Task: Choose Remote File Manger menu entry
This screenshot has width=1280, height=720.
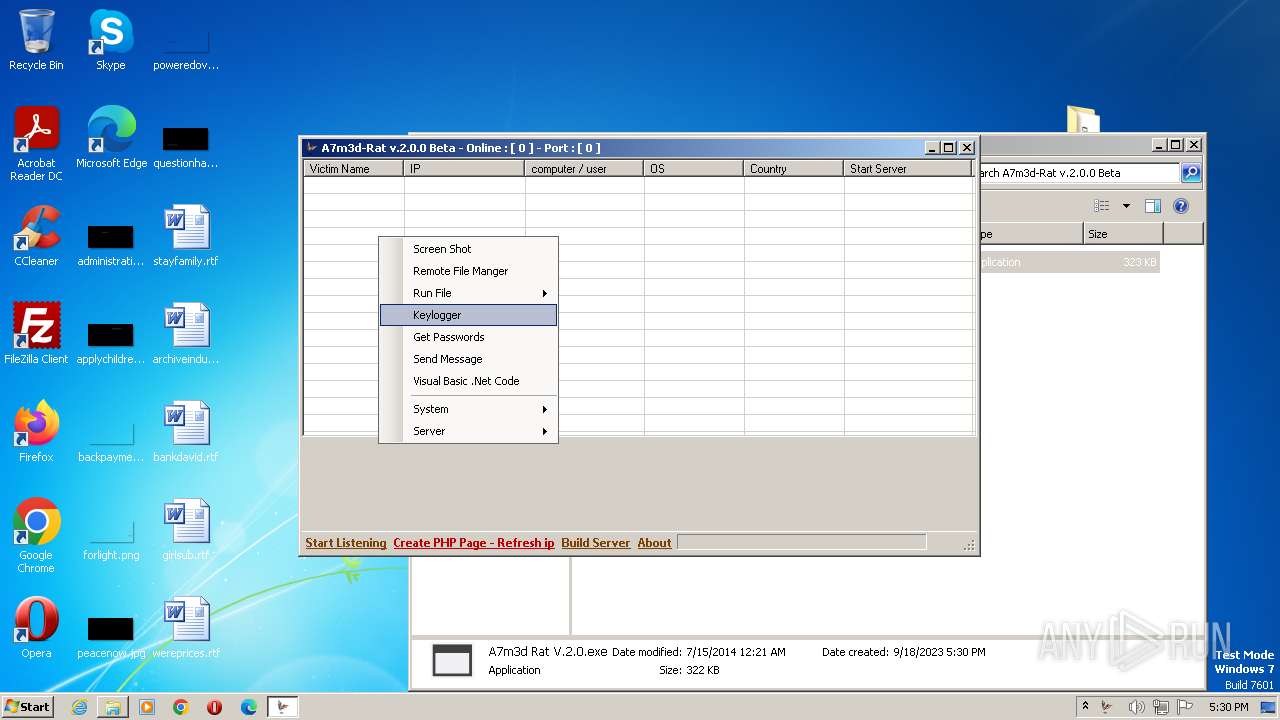Action: click(468, 271)
